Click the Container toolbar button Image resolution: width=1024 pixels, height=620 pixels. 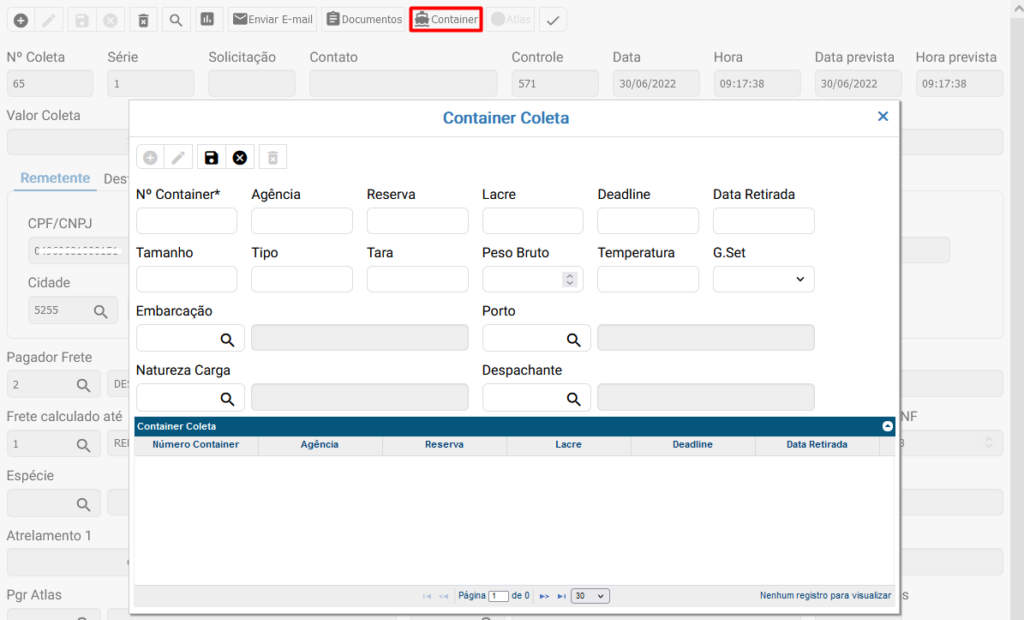click(x=446, y=19)
